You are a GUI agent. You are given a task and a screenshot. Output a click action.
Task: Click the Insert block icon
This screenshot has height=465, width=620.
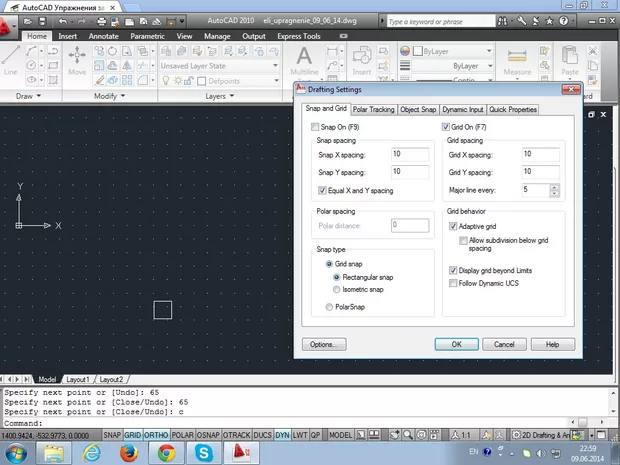coord(361,60)
